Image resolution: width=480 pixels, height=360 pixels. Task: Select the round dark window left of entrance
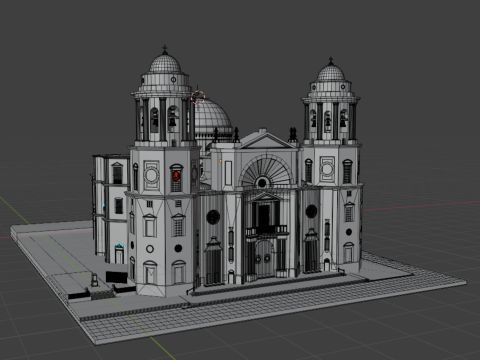point(213,217)
